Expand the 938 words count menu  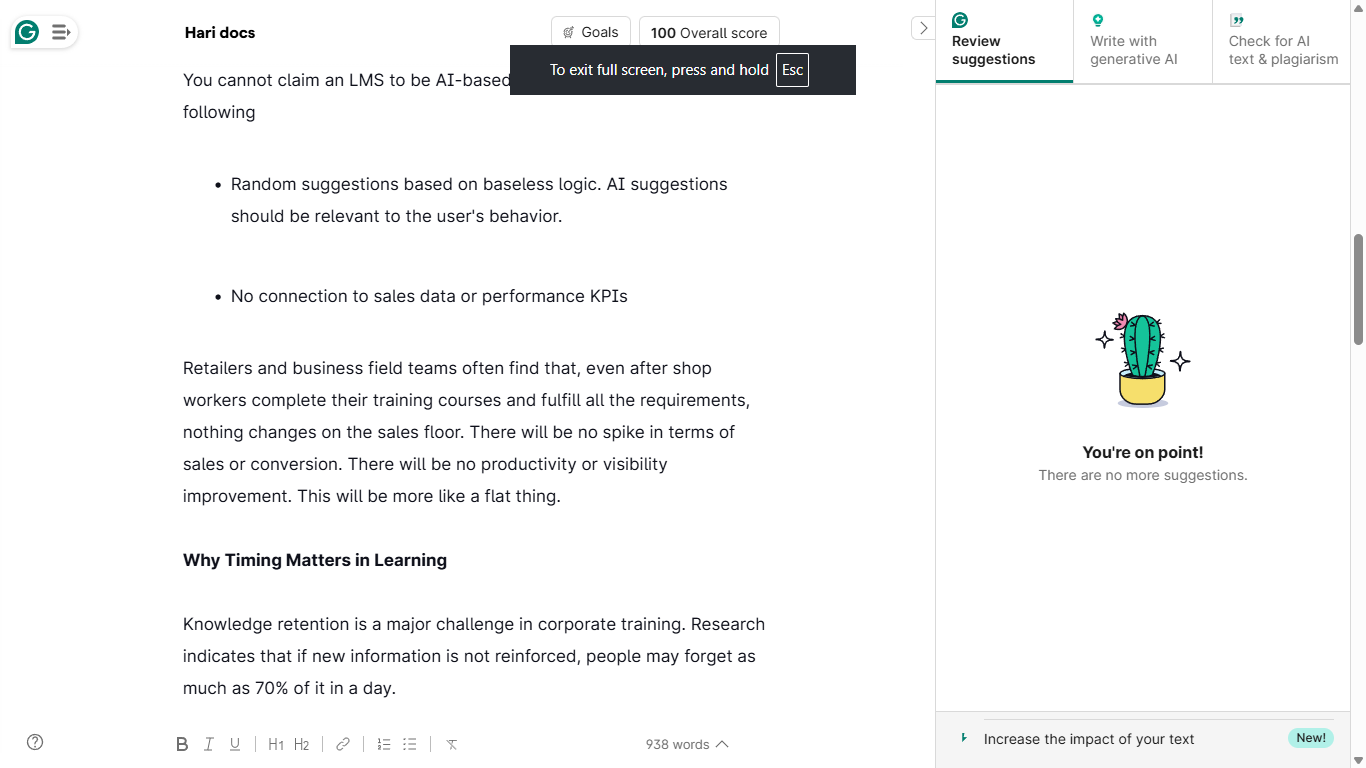pyautogui.click(x=687, y=744)
